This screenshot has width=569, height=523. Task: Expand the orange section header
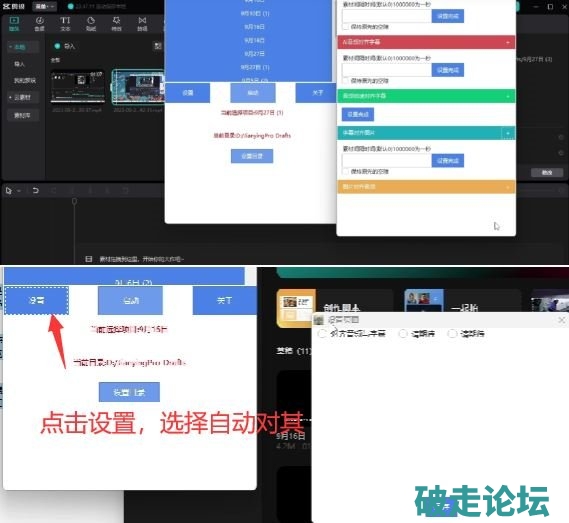click(x=508, y=187)
